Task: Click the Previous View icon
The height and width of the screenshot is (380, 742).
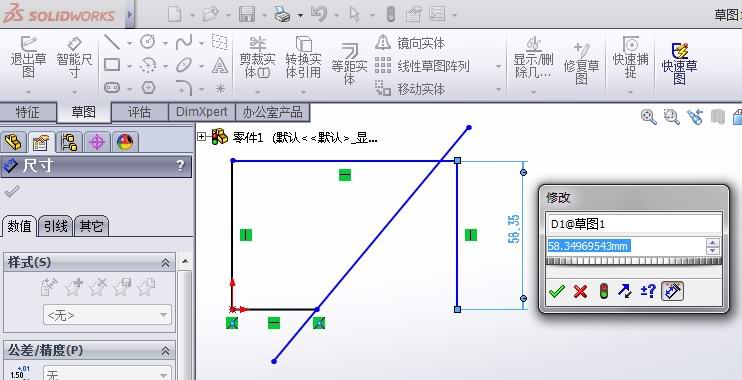Action: point(695,116)
